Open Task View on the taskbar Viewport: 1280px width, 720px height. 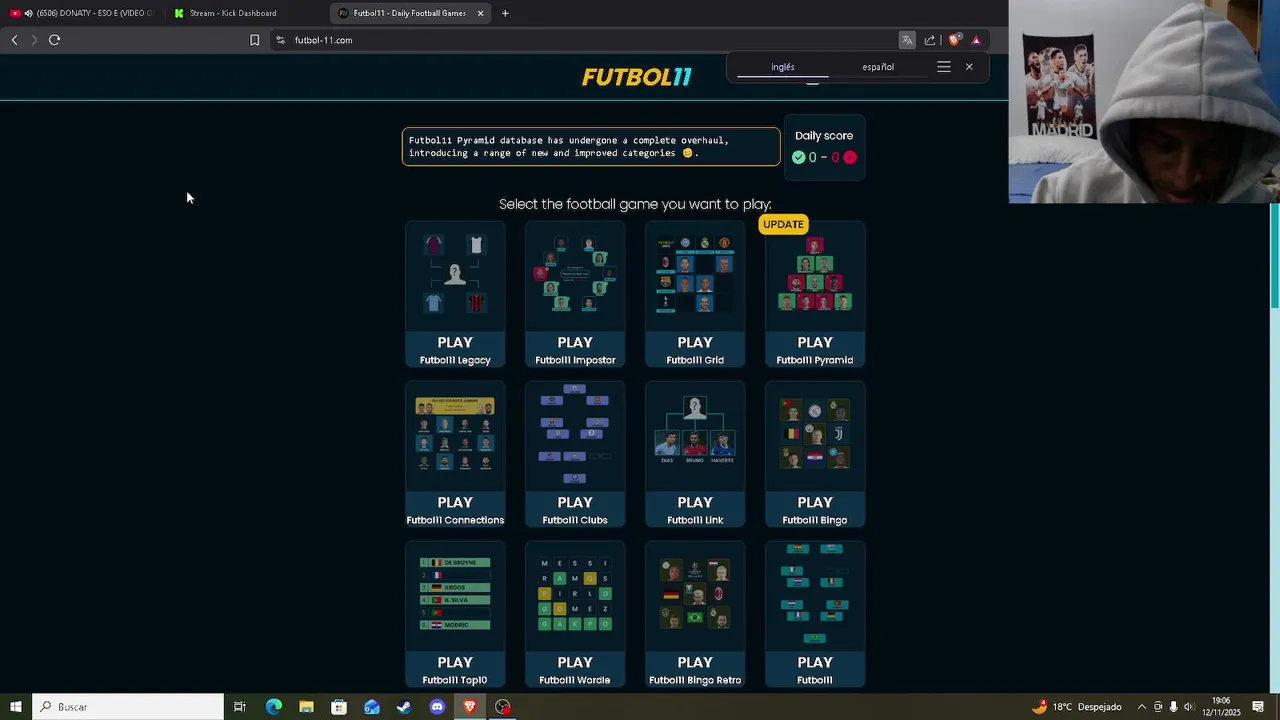pyautogui.click(x=240, y=707)
